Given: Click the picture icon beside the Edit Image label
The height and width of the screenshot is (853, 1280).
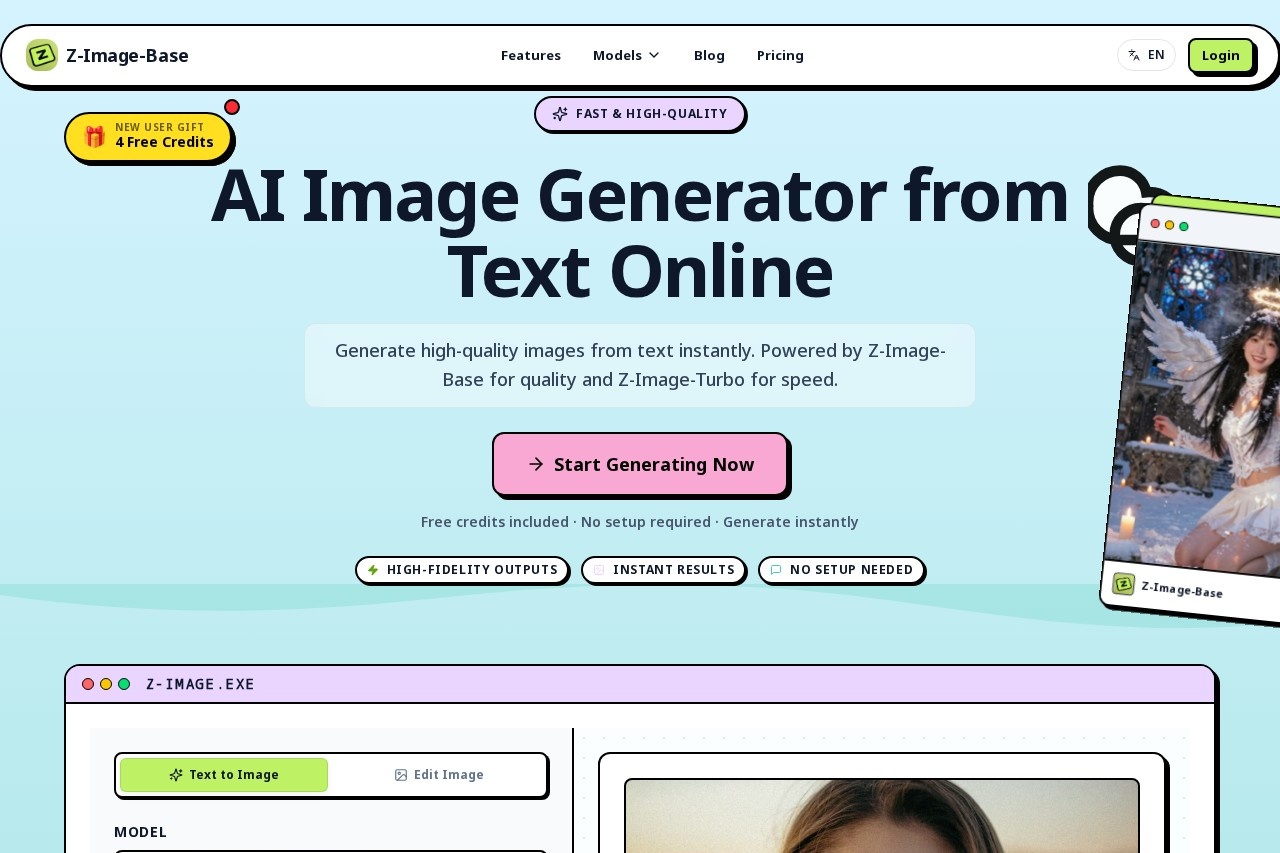Looking at the screenshot, I should point(401,775).
